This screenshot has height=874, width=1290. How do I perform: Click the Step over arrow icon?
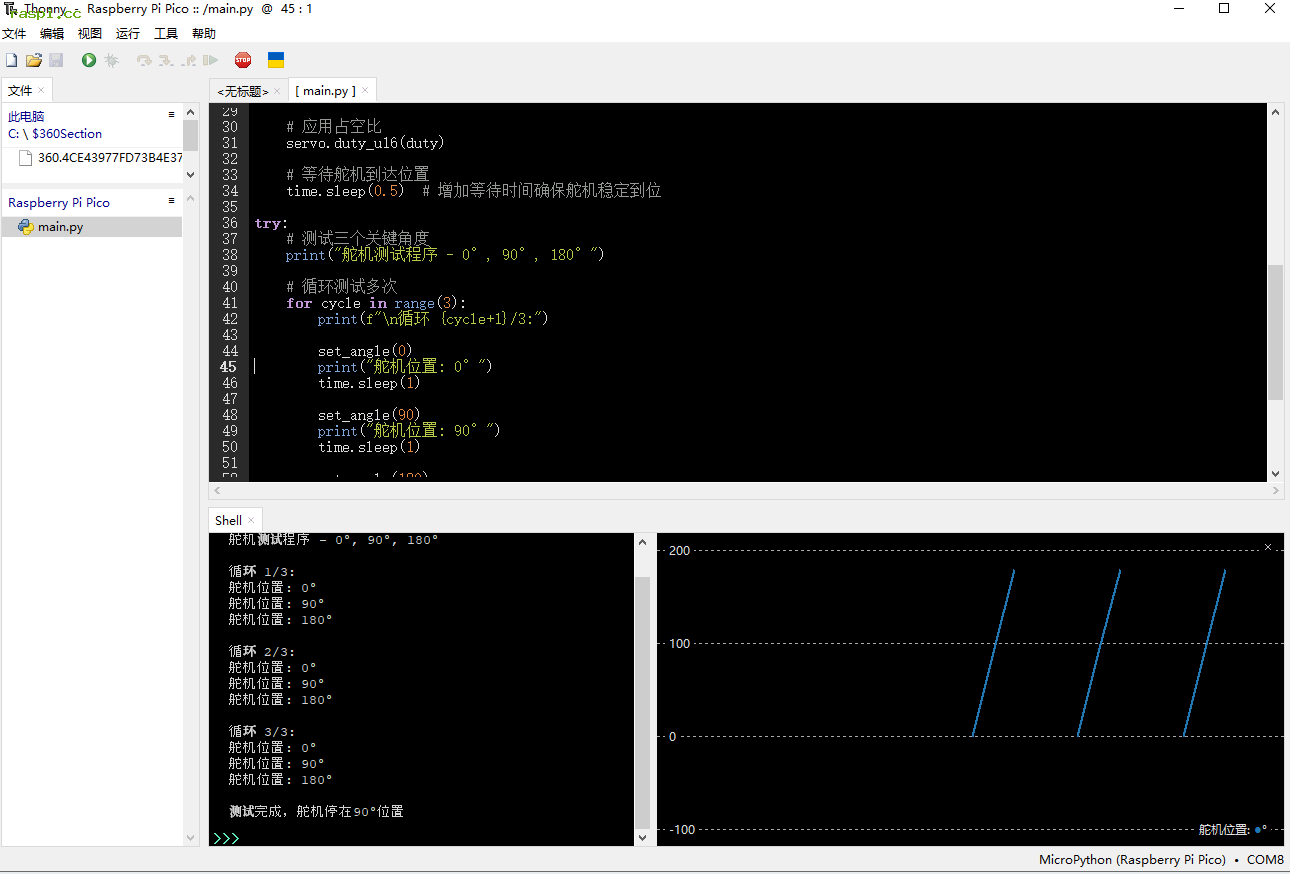pos(144,61)
